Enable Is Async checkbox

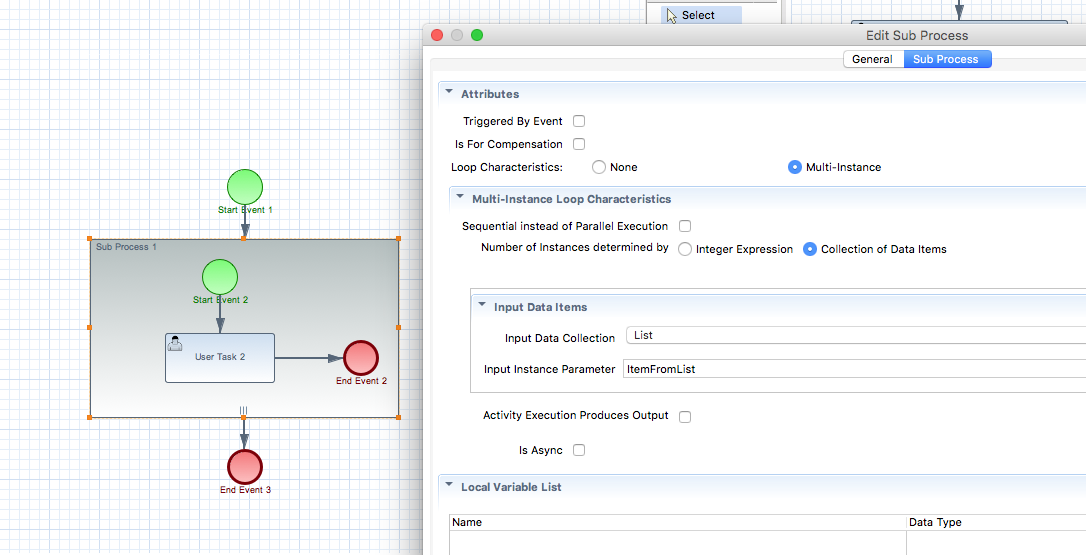[579, 450]
